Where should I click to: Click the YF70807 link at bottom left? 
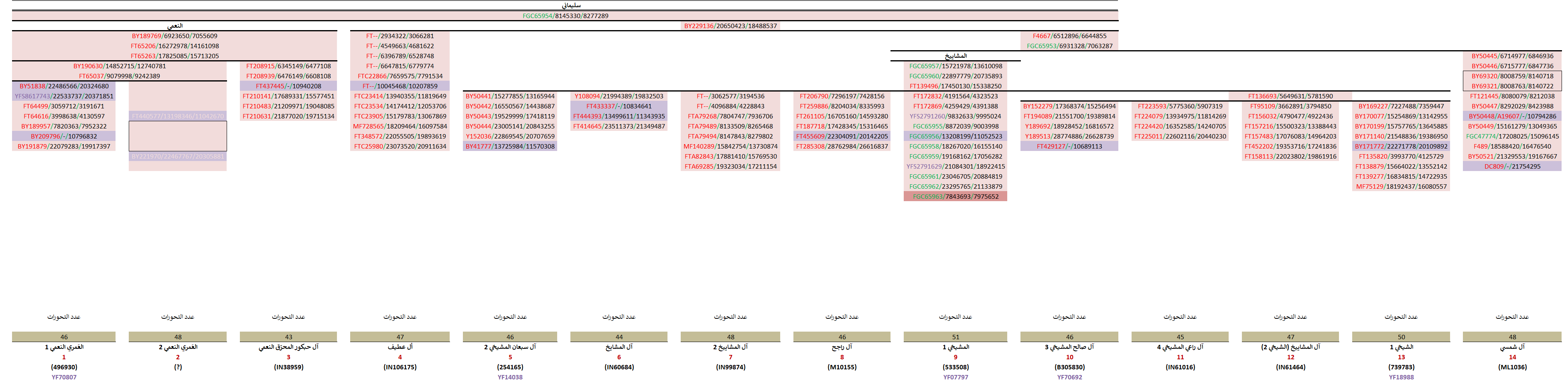click(x=64, y=377)
